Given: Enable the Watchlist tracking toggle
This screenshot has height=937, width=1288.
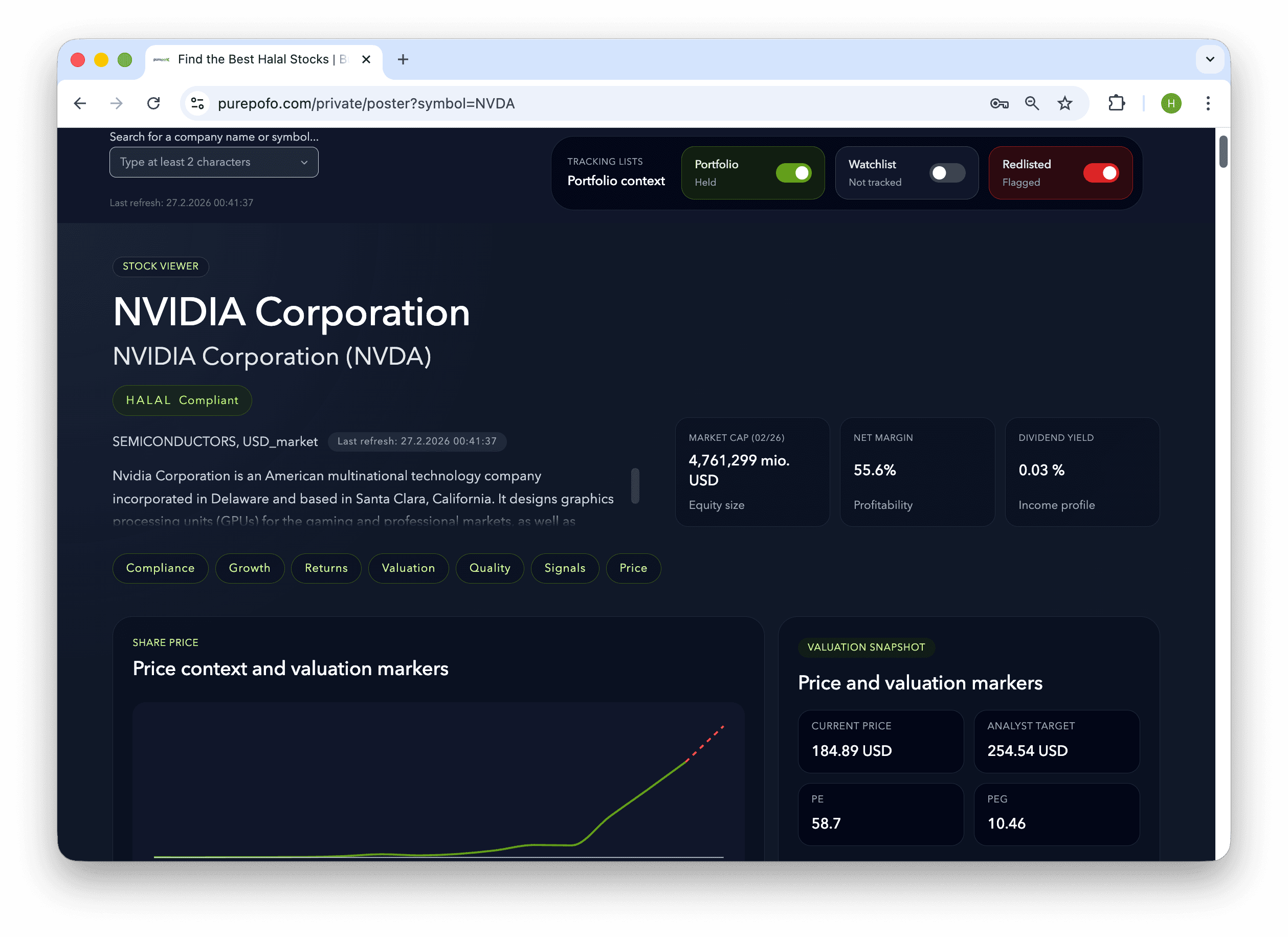Looking at the screenshot, I should click(x=946, y=173).
